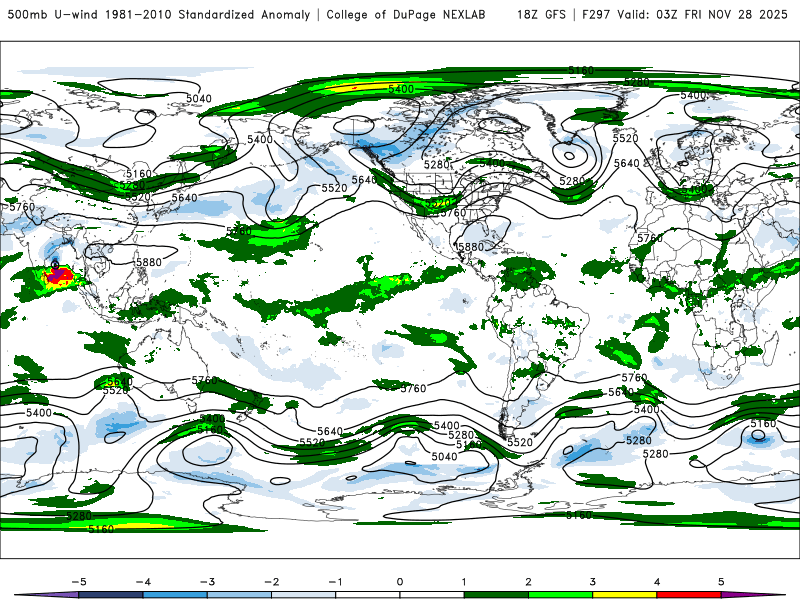The image size is (800, 600).
Task: Click the medium blue -4-to--3 color bar segment
Action: click(x=175, y=595)
